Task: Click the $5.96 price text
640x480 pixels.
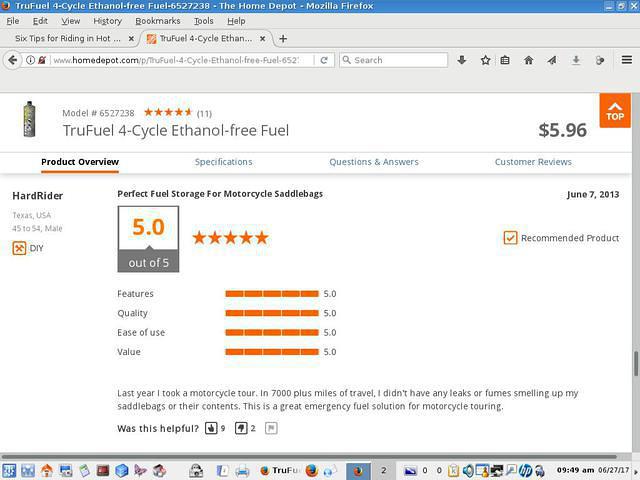Action: [x=562, y=130]
